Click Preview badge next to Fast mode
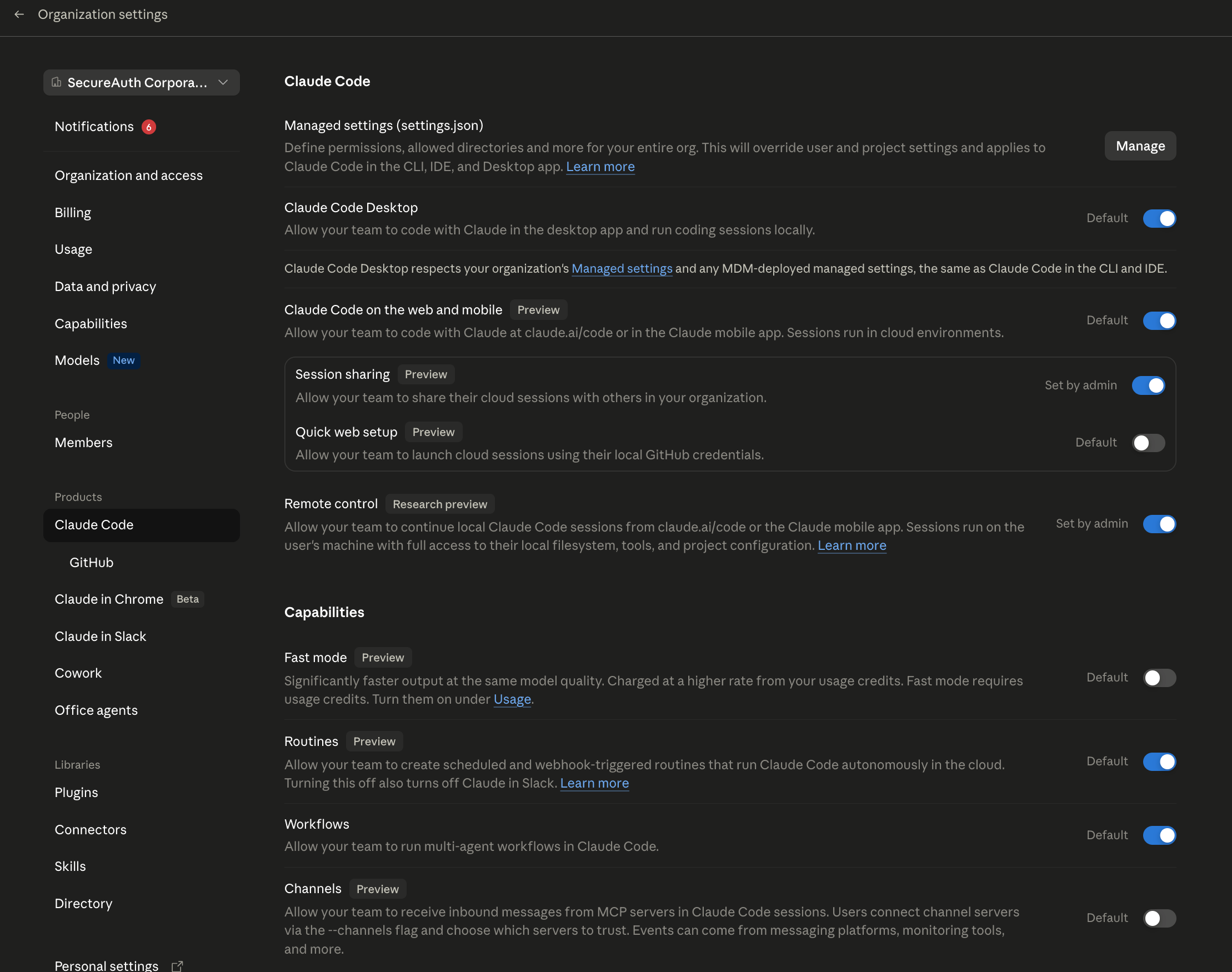Image resolution: width=1232 pixels, height=972 pixels. pos(382,658)
